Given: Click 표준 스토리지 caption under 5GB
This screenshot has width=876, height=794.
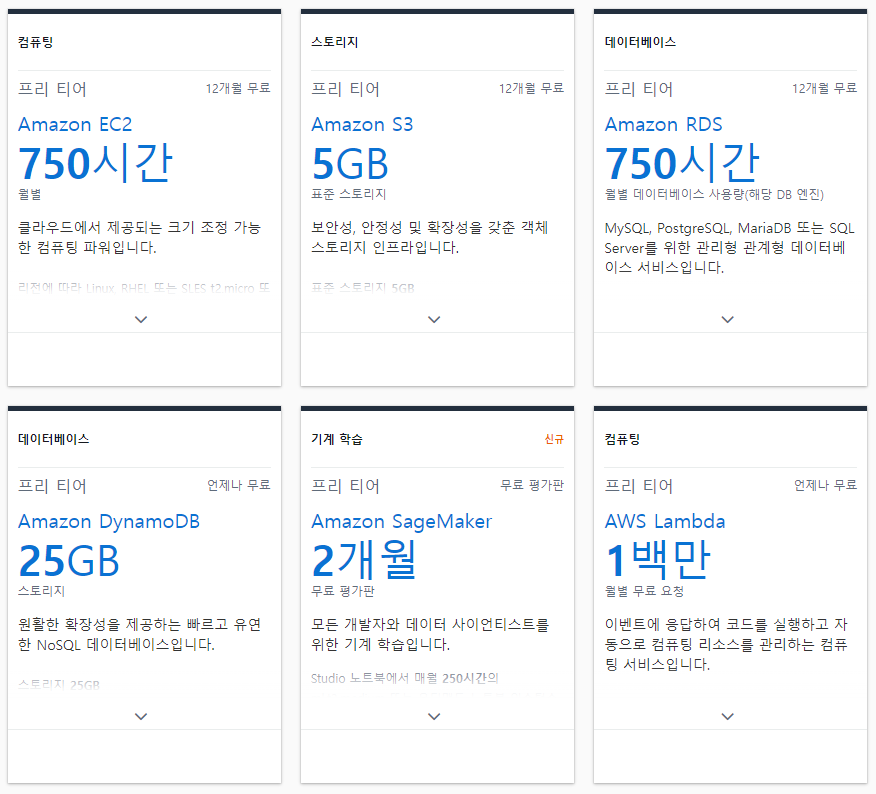Looking at the screenshot, I should pos(349,194).
